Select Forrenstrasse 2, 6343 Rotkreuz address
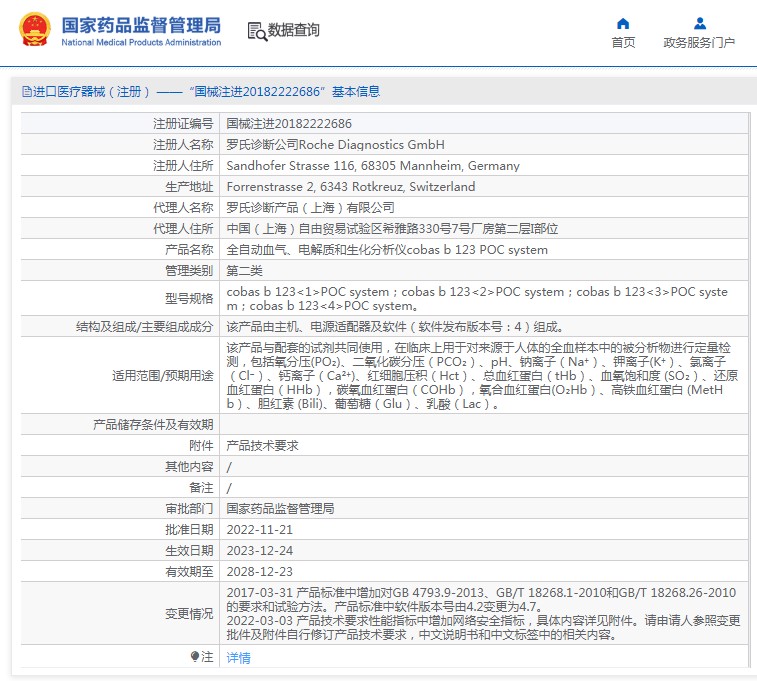The height and width of the screenshot is (681, 757). tap(351, 187)
